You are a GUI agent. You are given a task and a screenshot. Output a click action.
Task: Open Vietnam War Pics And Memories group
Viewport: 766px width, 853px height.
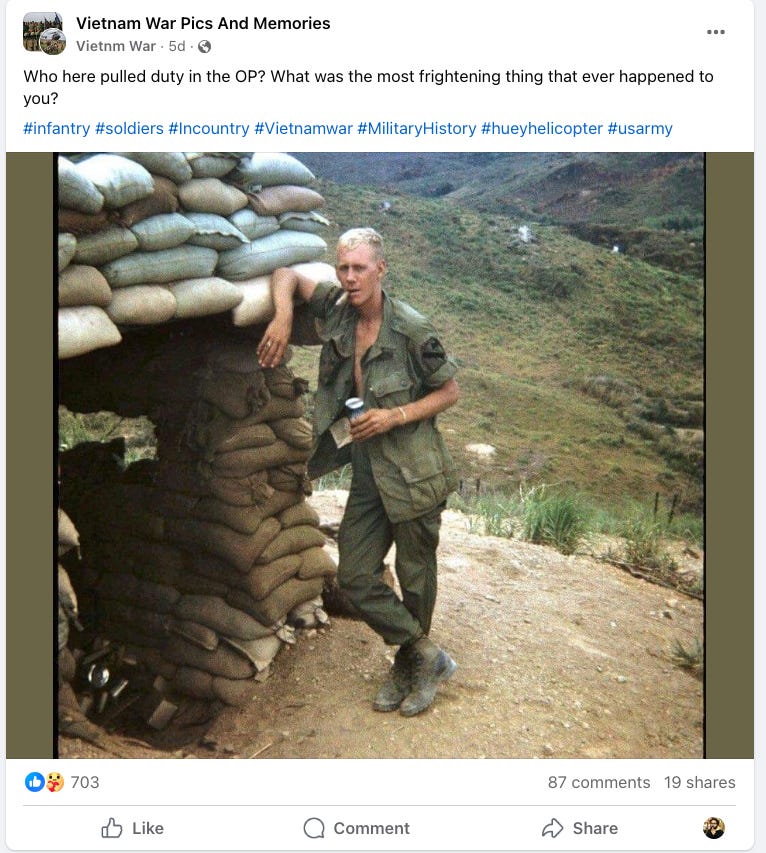click(x=203, y=23)
